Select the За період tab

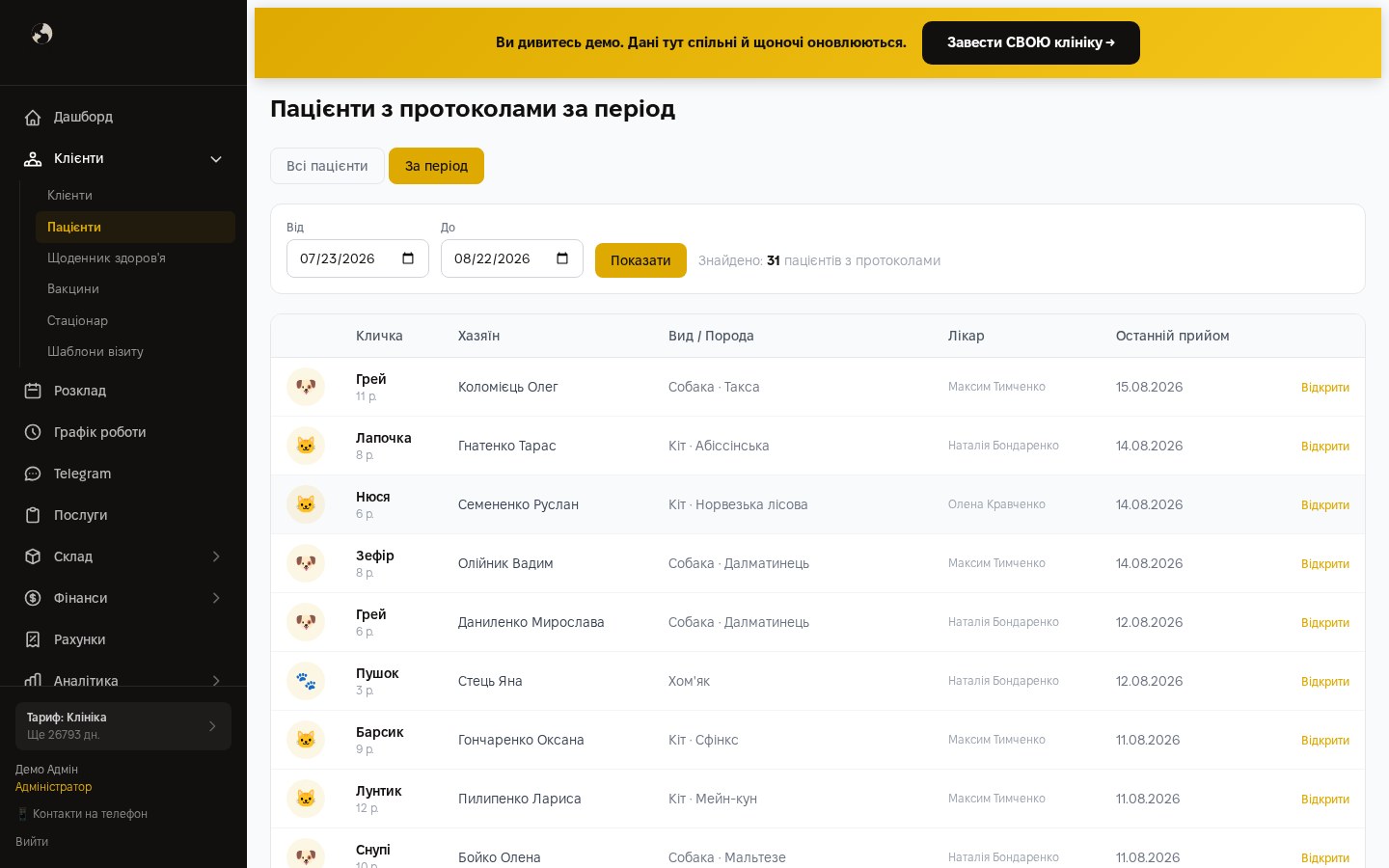[x=436, y=166]
